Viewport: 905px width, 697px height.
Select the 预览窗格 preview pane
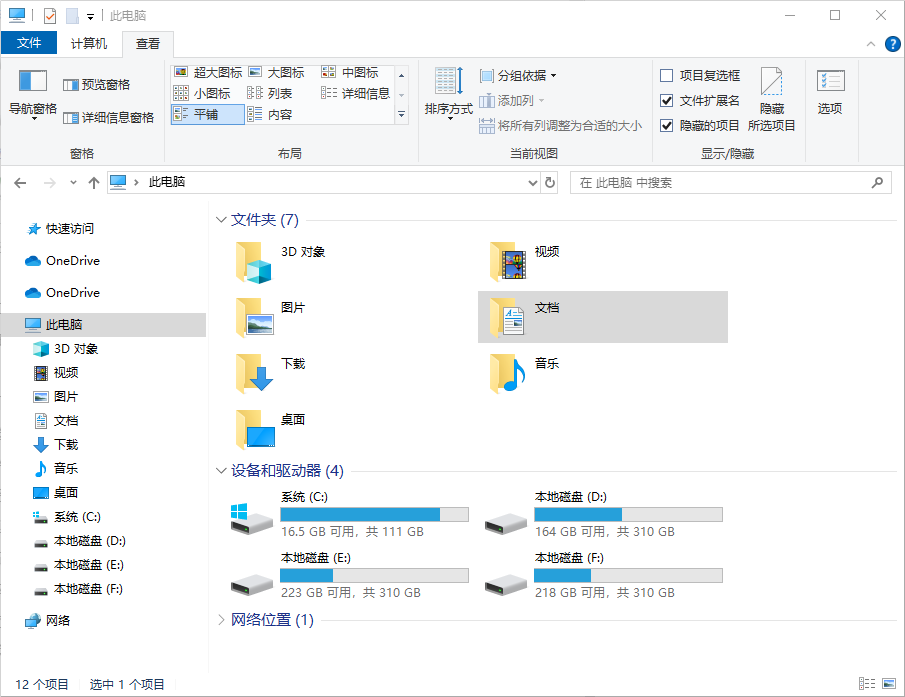[103, 83]
